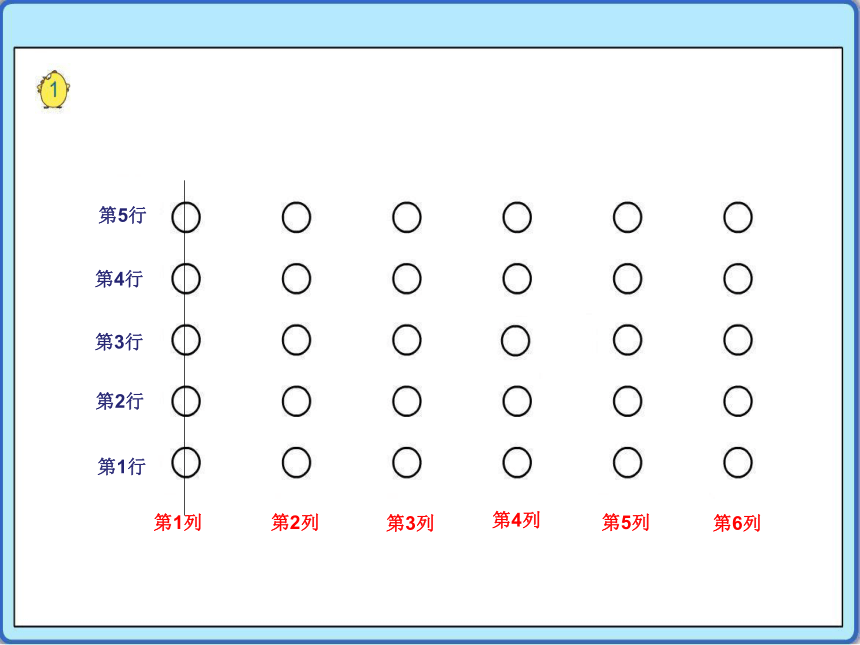Click the red 第1列 column label
The width and height of the screenshot is (860, 645).
pyautogui.click(x=178, y=522)
